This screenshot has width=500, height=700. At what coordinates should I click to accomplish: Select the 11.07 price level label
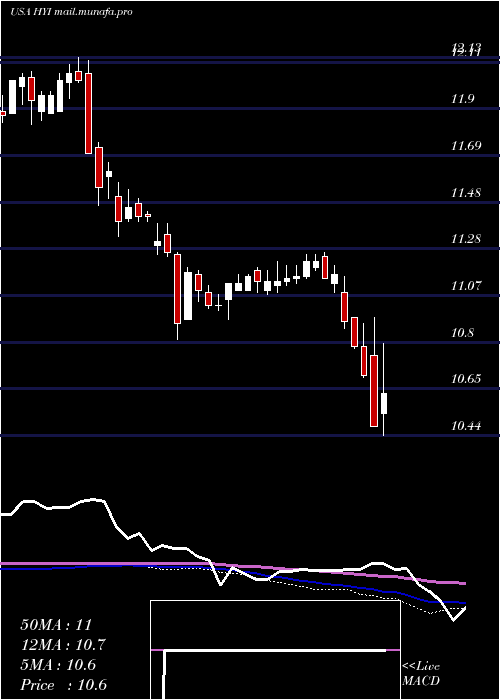coord(466,286)
